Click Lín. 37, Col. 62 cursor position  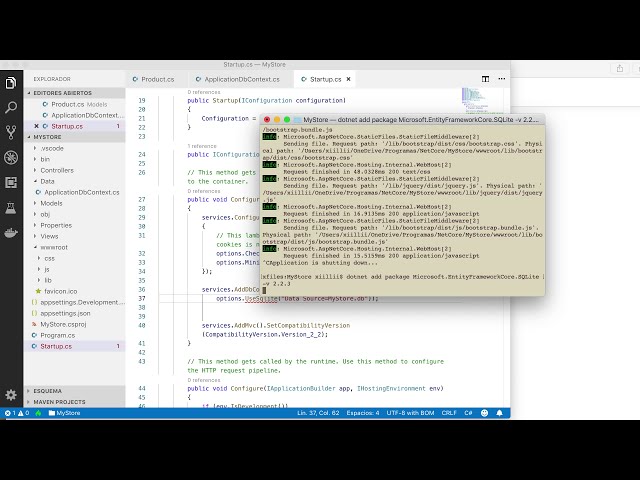318,413
